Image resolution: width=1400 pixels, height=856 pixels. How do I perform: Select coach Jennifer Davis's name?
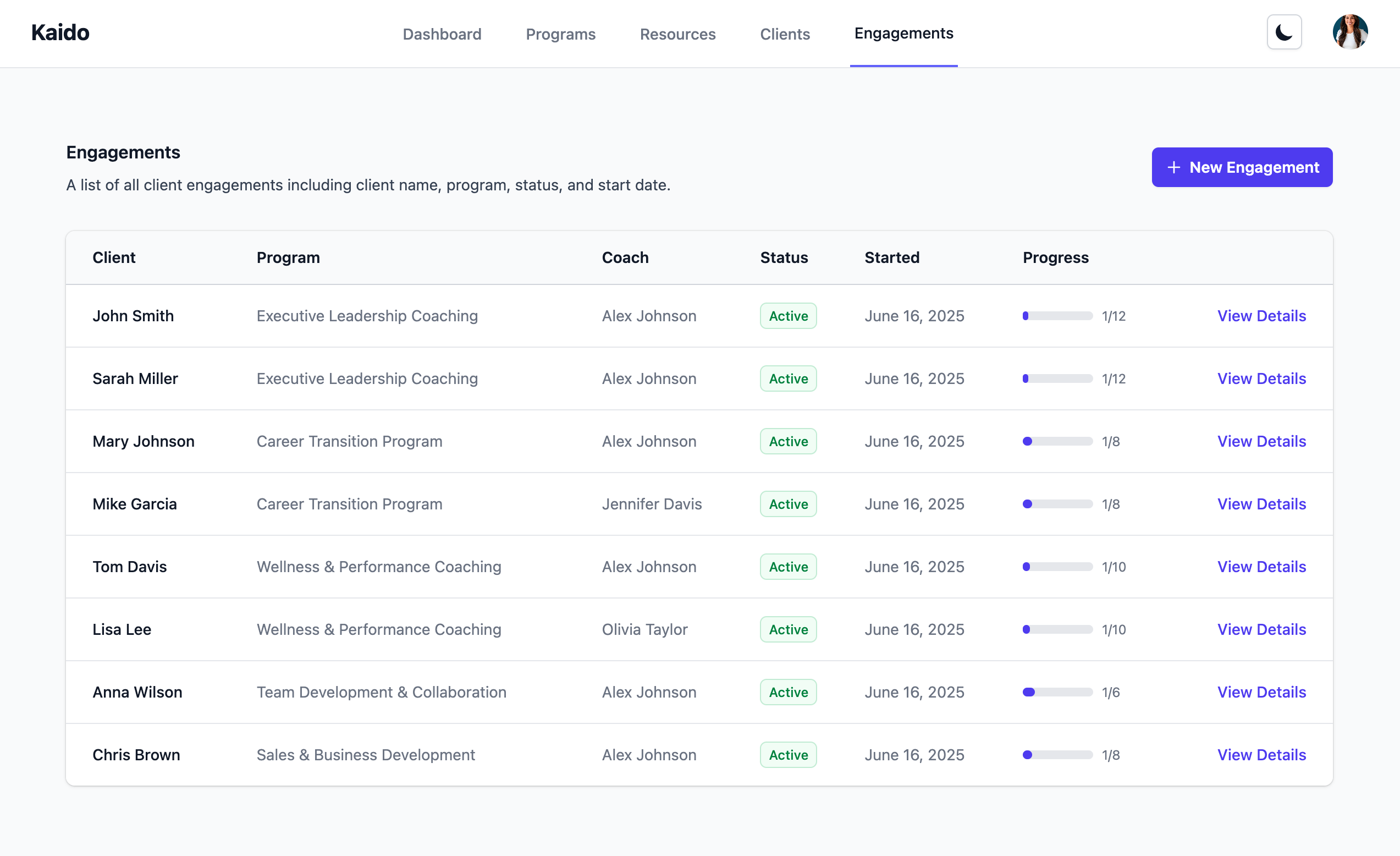652,503
